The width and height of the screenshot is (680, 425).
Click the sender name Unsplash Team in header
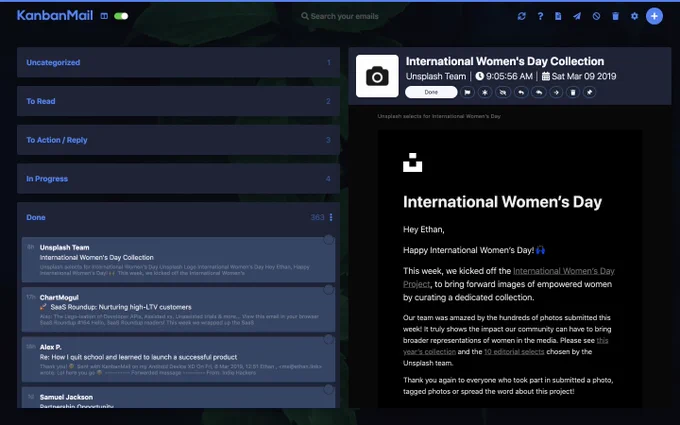point(436,76)
